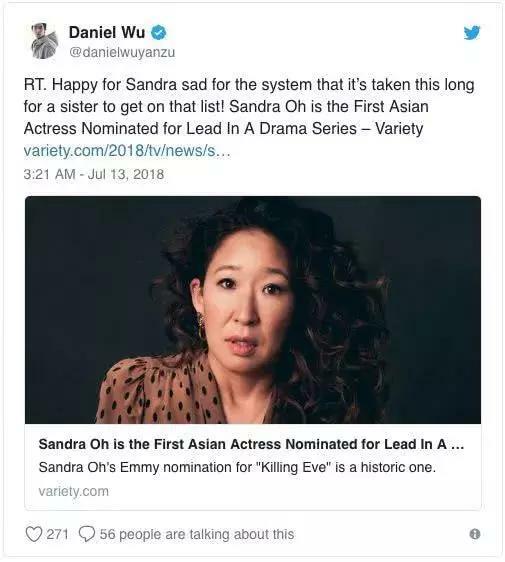This screenshot has width=505, height=562.
Task: Open the Daniel Wu display name
Action: point(107,32)
